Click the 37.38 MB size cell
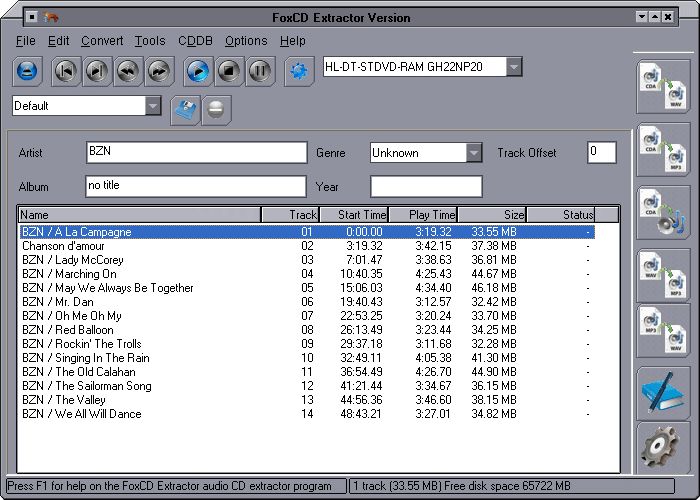Image resolution: width=700 pixels, height=500 pixels. coord(494,246)
